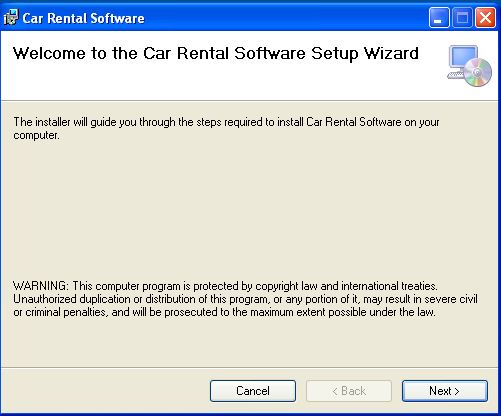Click the empty beige area between the paragraphs
The width and height of the screenshot is (501, 416).
click(x=250, y=210)
